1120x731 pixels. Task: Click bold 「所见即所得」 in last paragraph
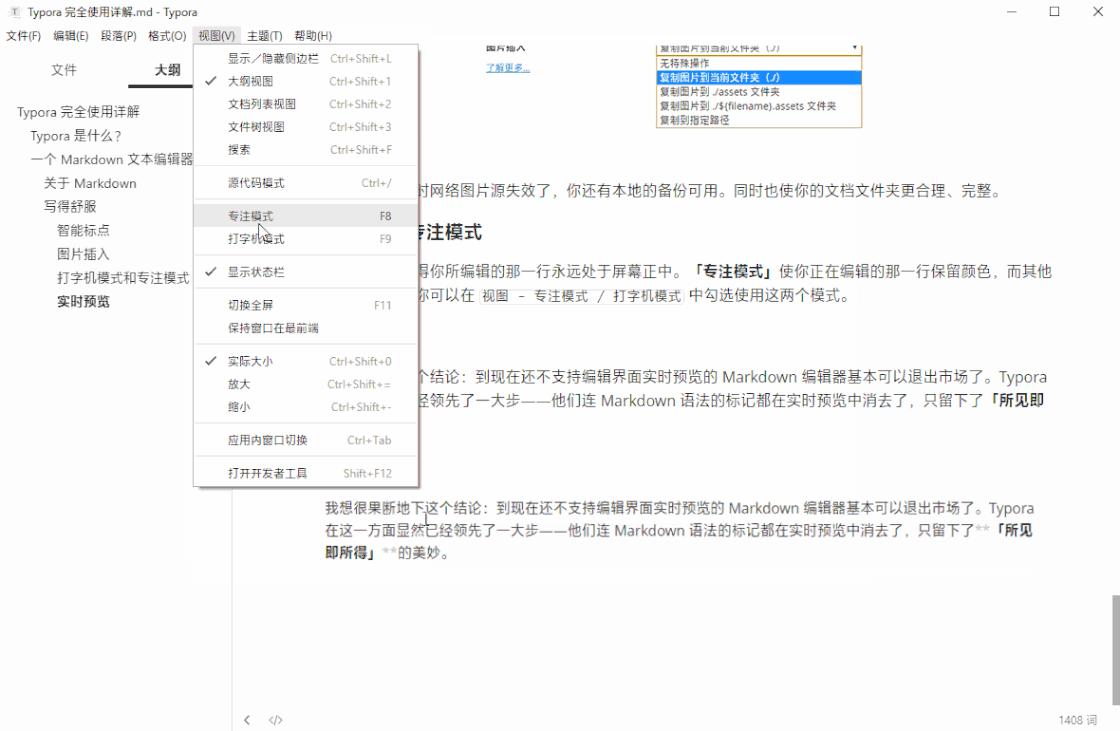pos(679,541)
